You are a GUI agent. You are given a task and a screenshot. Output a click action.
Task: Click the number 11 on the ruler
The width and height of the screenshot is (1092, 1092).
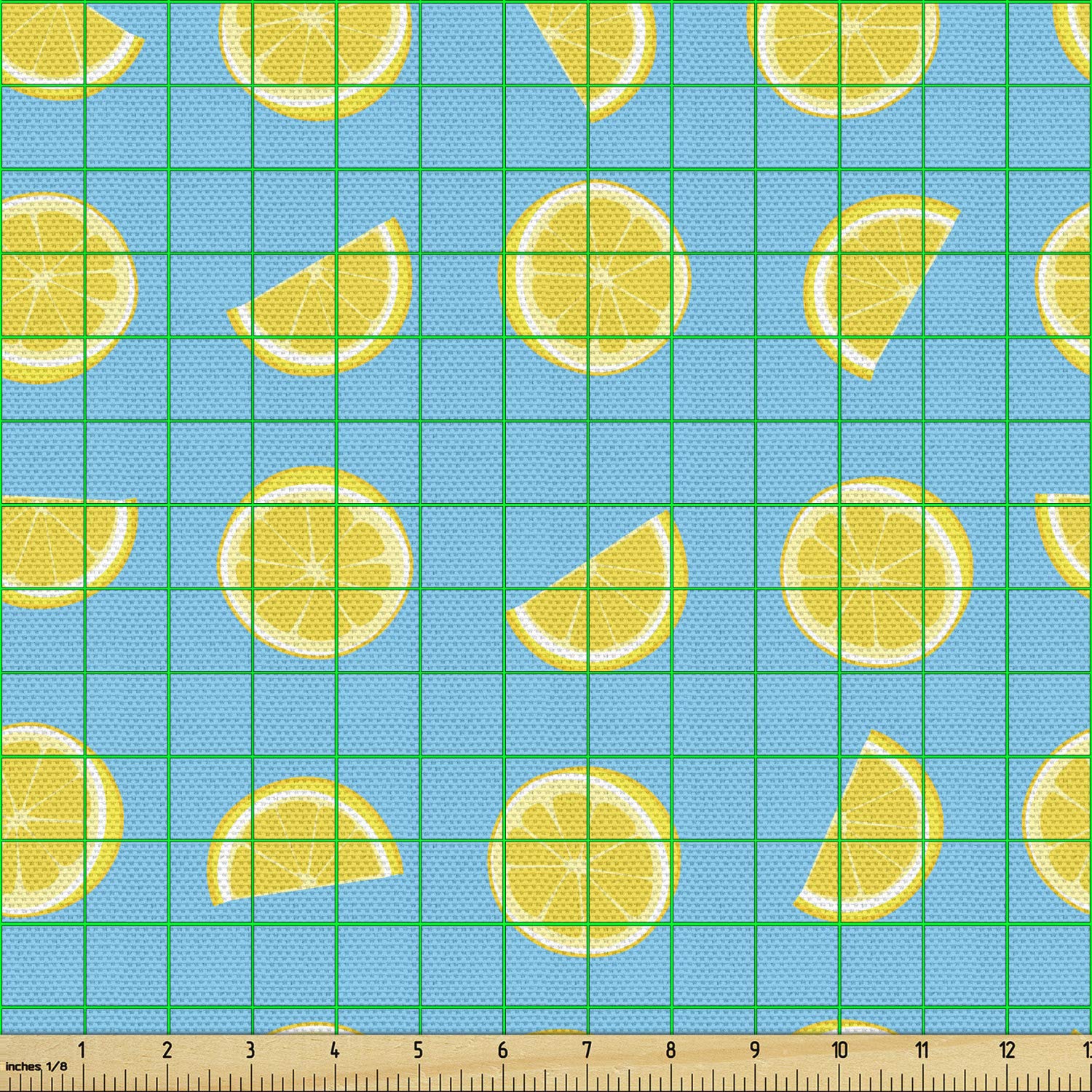(x=922, y=1050)
